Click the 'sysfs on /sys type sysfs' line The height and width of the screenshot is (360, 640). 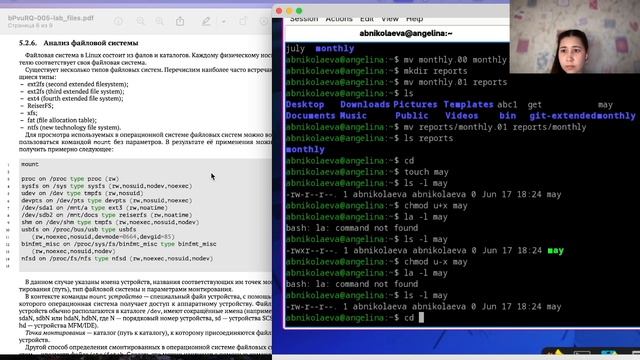(x=107, y=186)
